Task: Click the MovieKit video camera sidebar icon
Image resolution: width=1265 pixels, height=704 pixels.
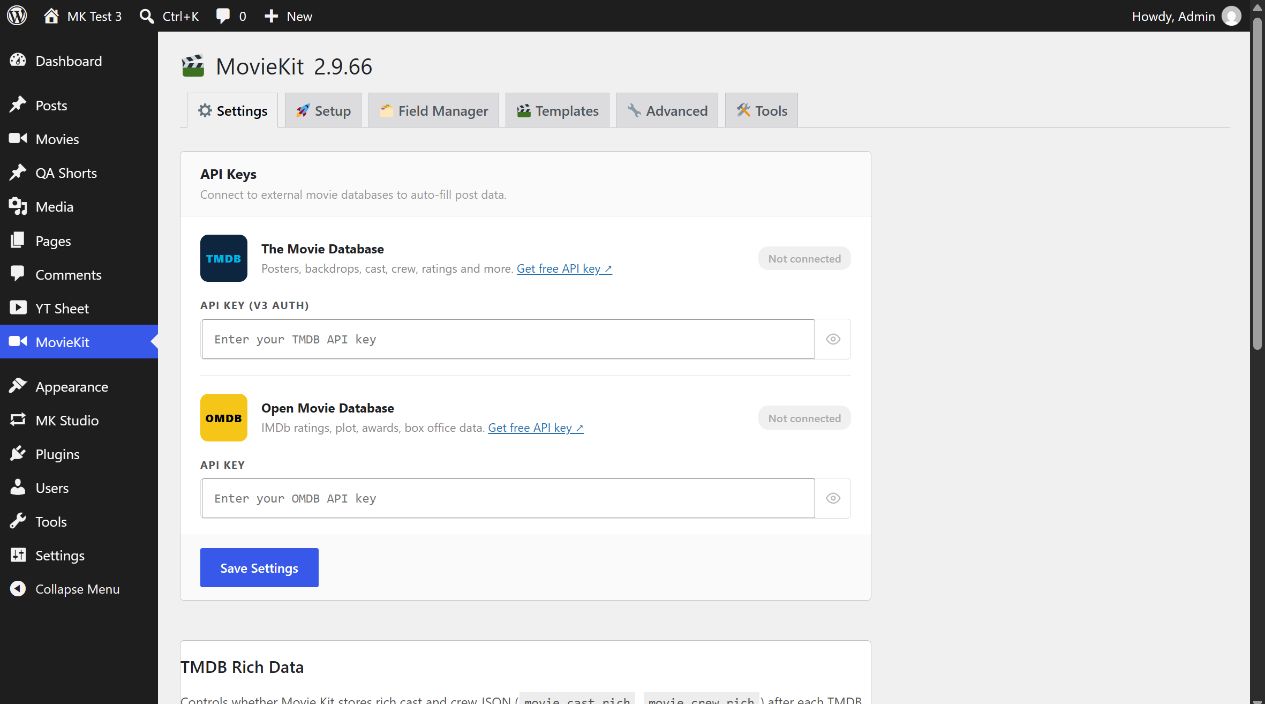Action: [18, 342]
